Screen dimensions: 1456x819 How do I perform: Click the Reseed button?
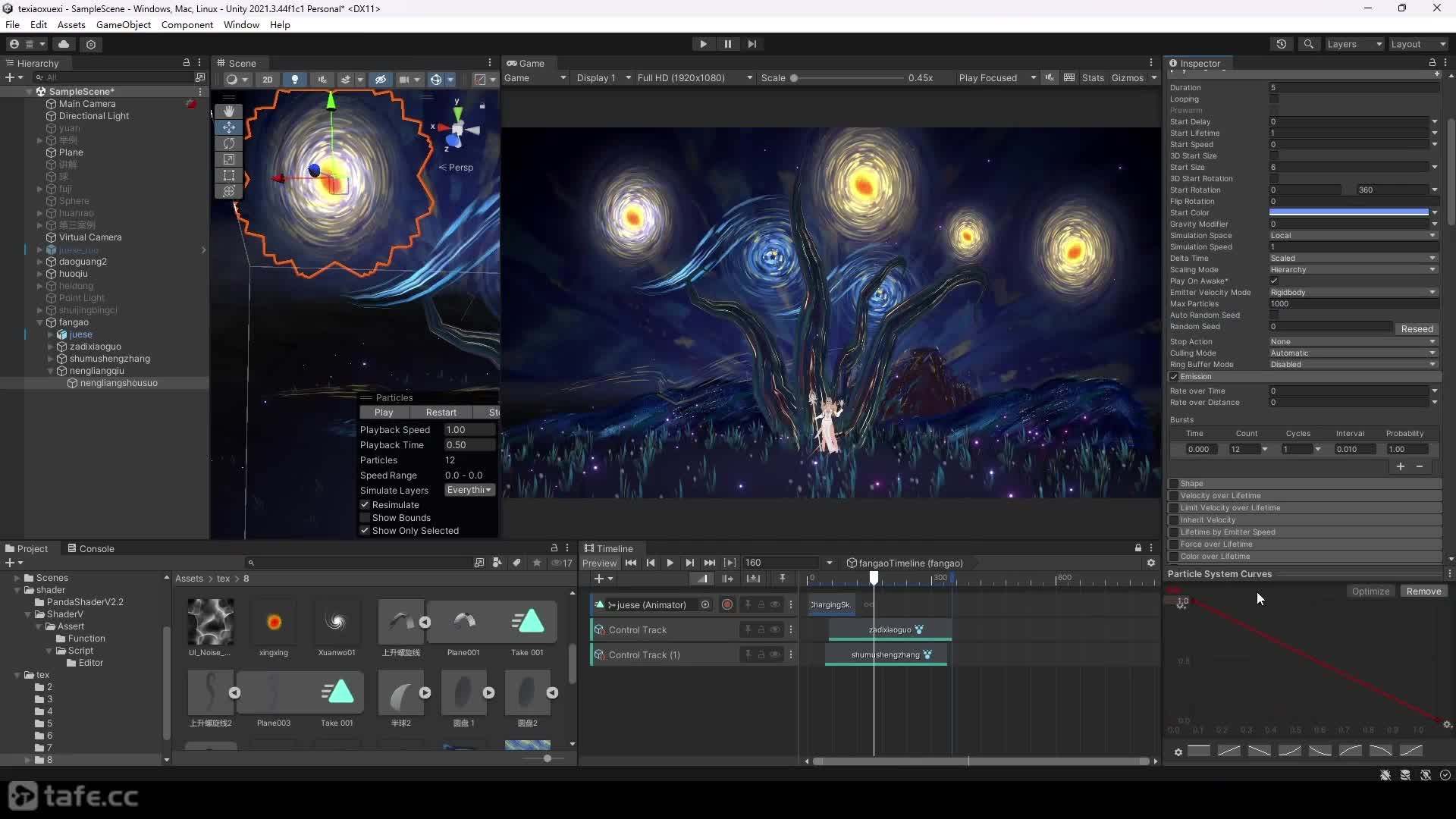coord(1417,328)
